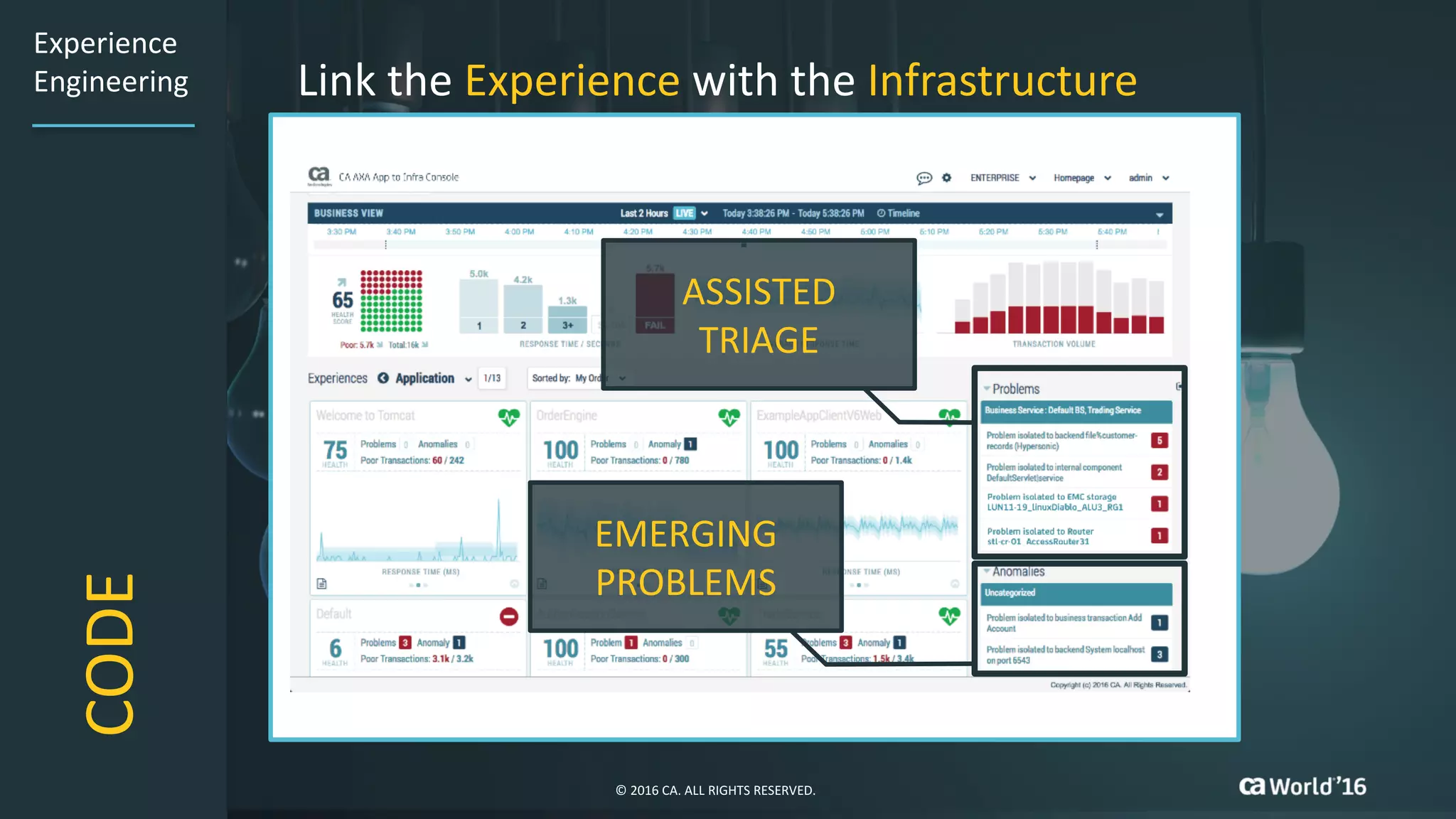Open problem isolated to EMC storage
Viewport: 1456px width, 819px height.
(x=1054, y=502)
